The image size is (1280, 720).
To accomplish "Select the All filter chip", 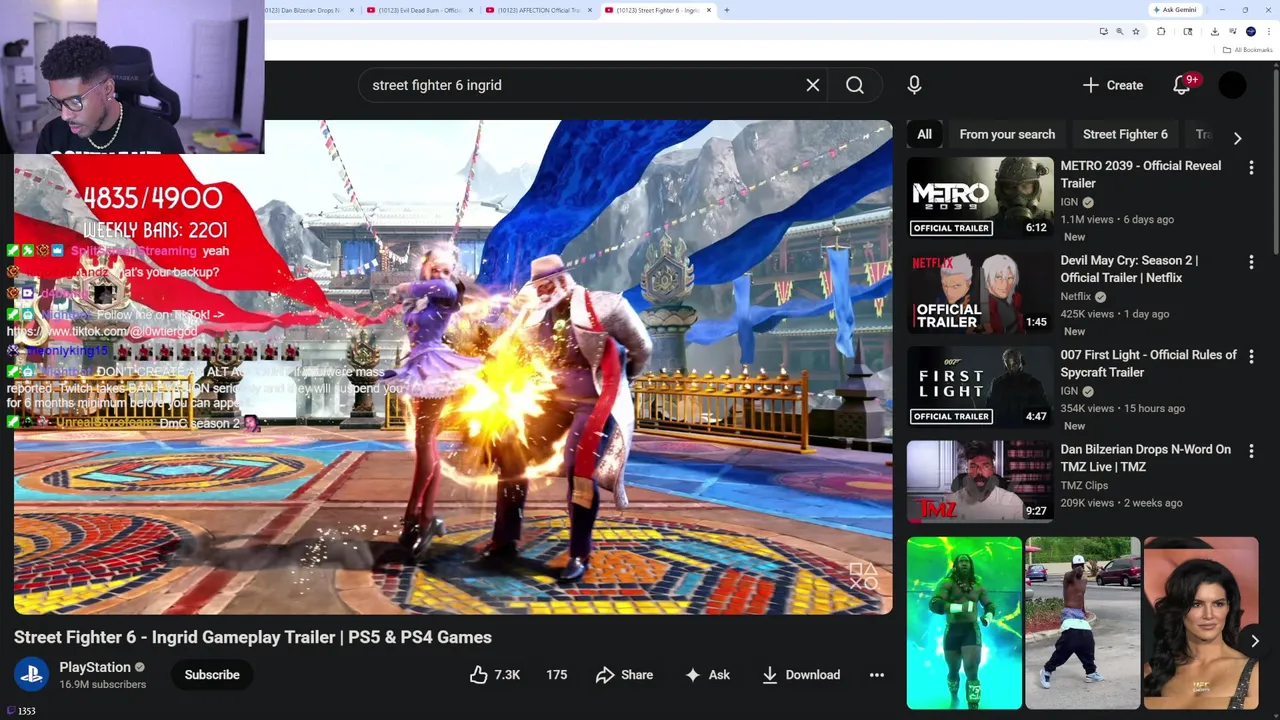I will point(924,134).
